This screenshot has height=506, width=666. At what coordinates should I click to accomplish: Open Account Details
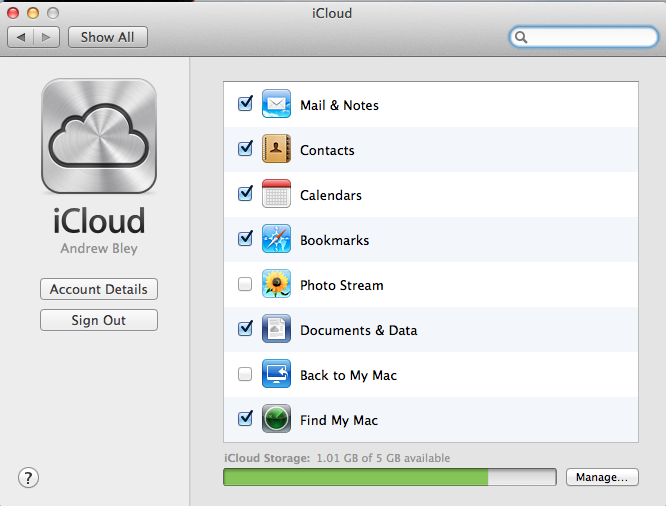pos(99,289)
